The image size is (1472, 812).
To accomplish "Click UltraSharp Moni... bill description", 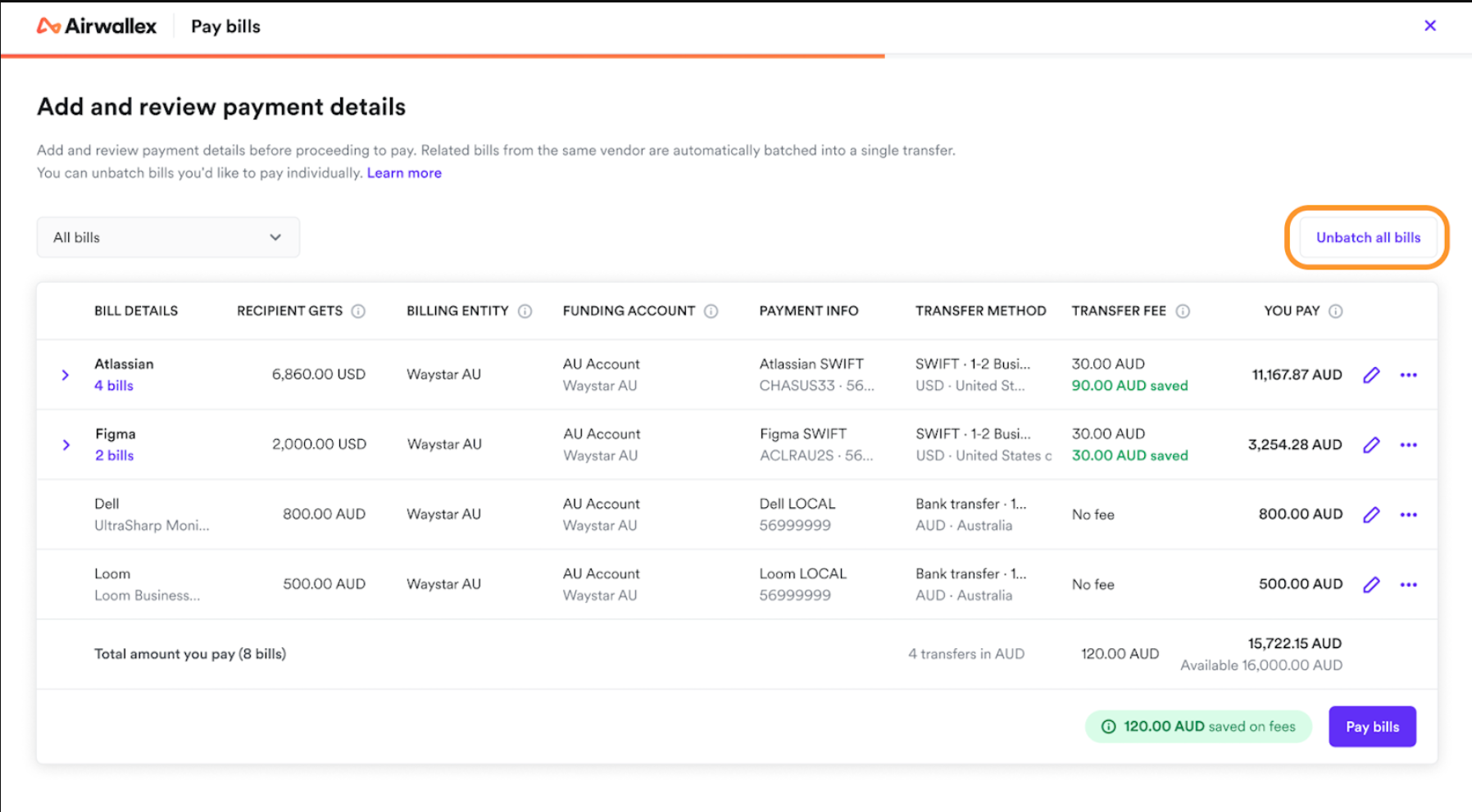I will (152, 526).
